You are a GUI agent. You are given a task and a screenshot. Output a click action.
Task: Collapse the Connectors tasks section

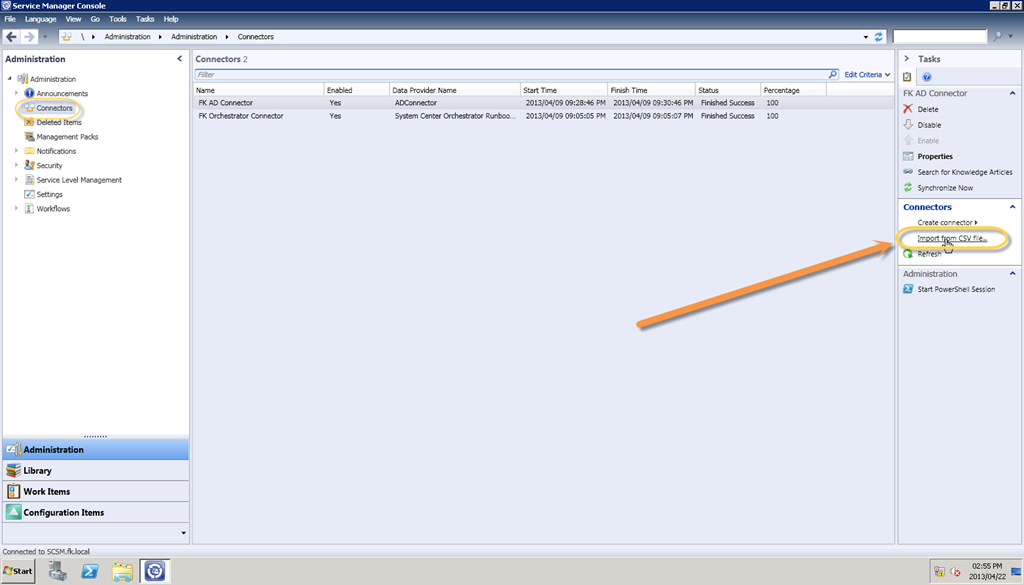[x=1012, y=207]
